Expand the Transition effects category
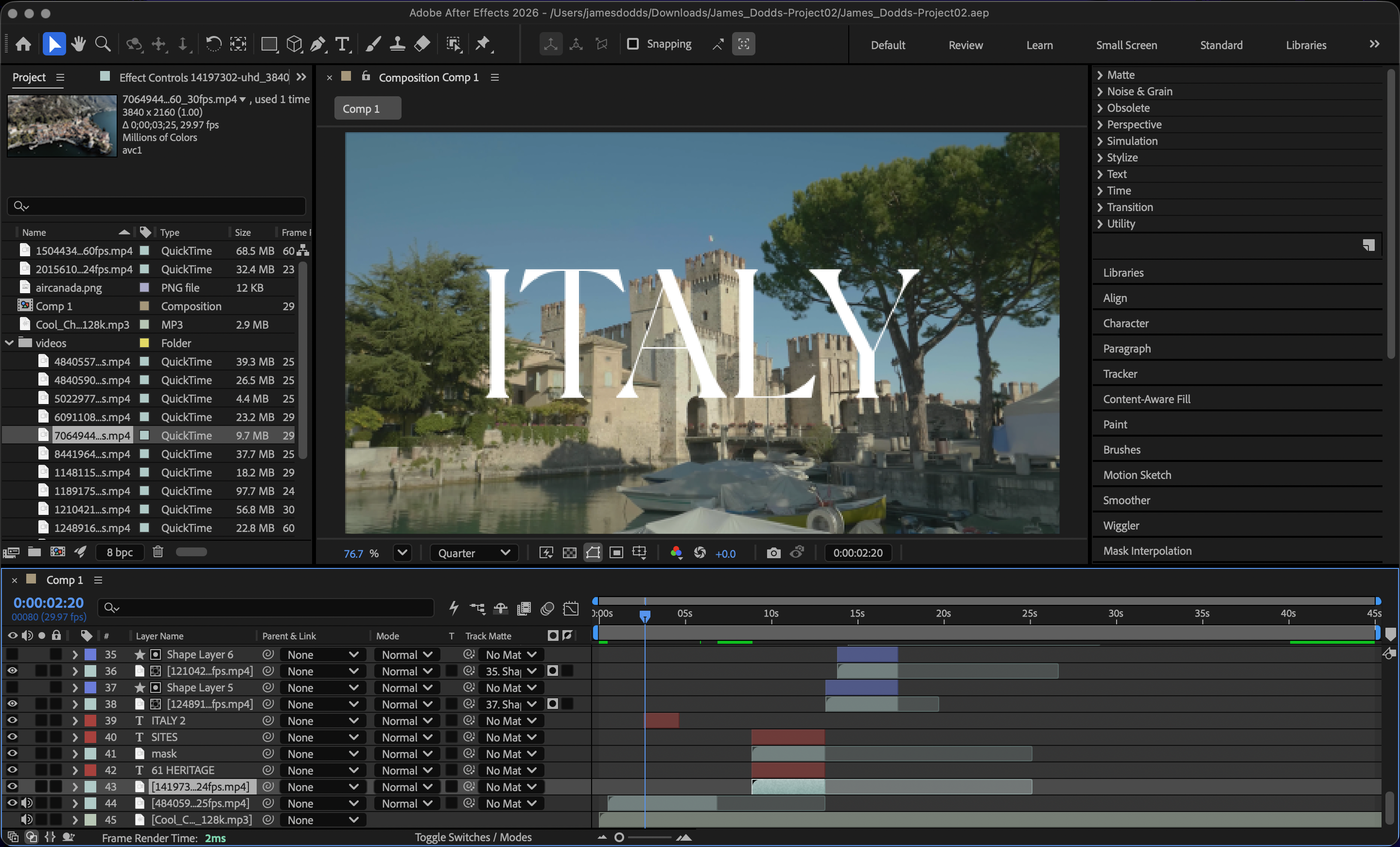 point(1100,208)
